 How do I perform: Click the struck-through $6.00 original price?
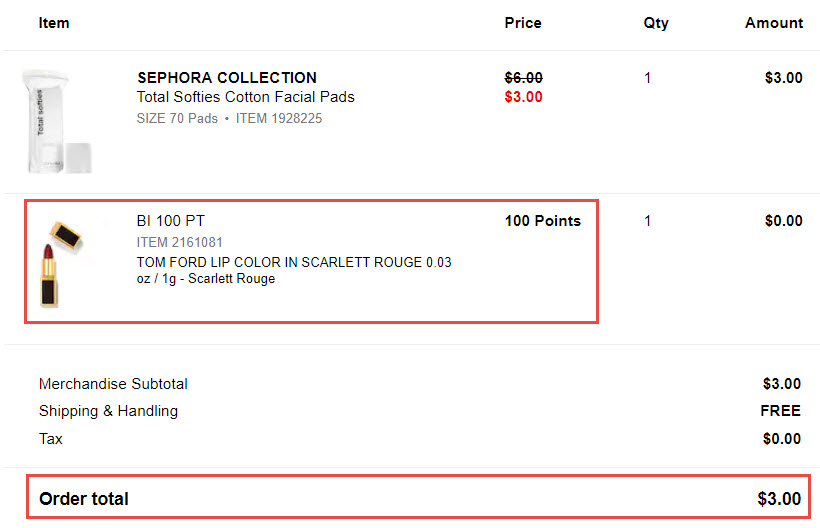pyautogui.click(x=523, y=78)
